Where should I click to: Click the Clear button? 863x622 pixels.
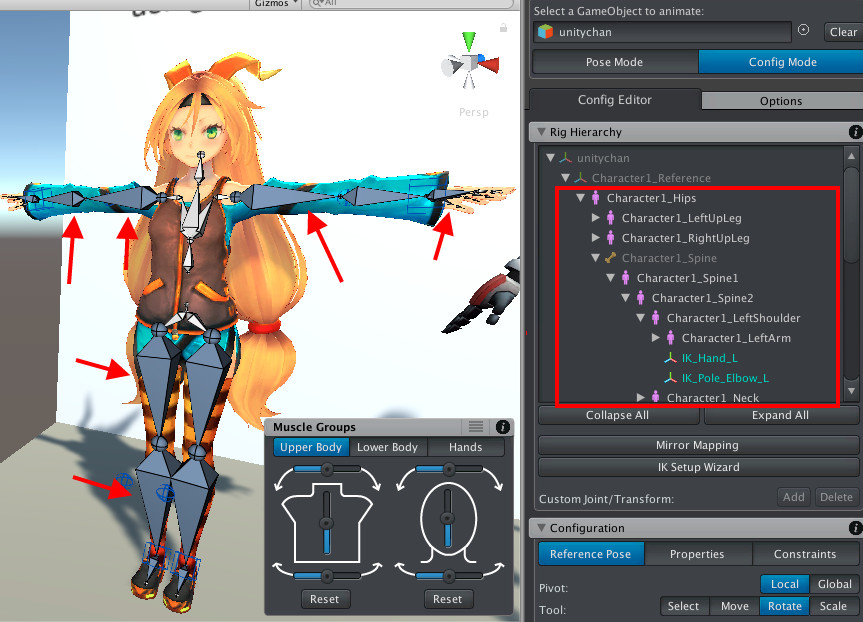coord(843,32)
